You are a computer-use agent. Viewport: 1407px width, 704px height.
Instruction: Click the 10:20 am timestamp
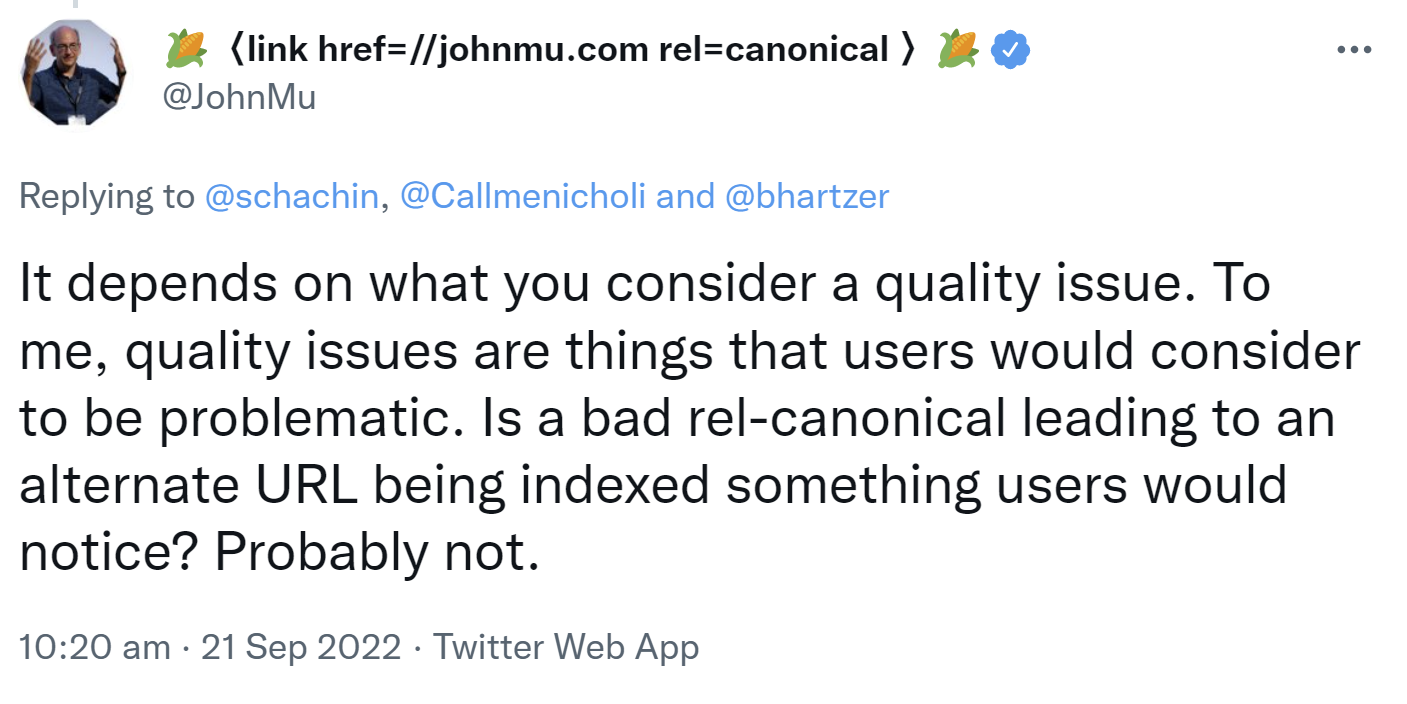[x=95, y=647]
